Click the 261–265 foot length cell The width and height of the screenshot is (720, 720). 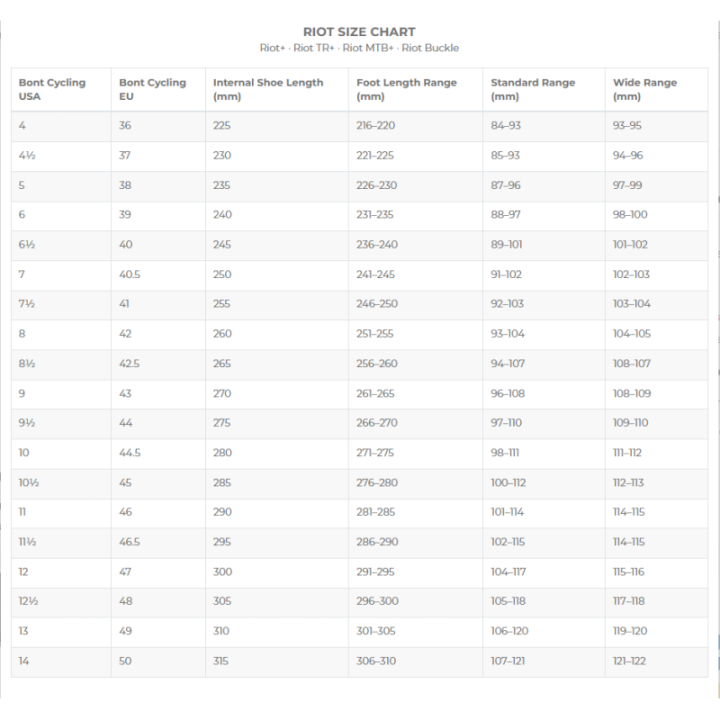click(x=416, y=394)
